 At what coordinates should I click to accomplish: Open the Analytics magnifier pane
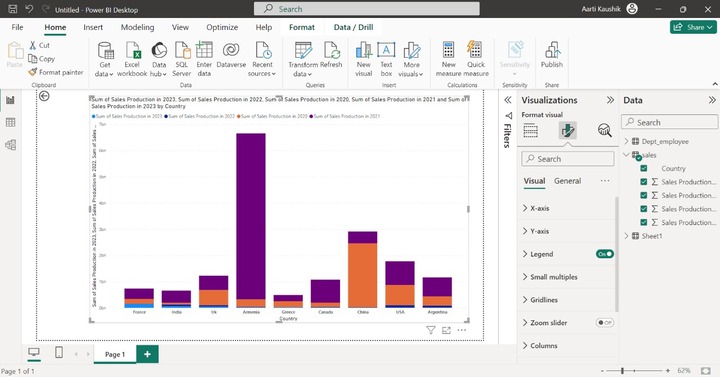[x=605, y=131]
